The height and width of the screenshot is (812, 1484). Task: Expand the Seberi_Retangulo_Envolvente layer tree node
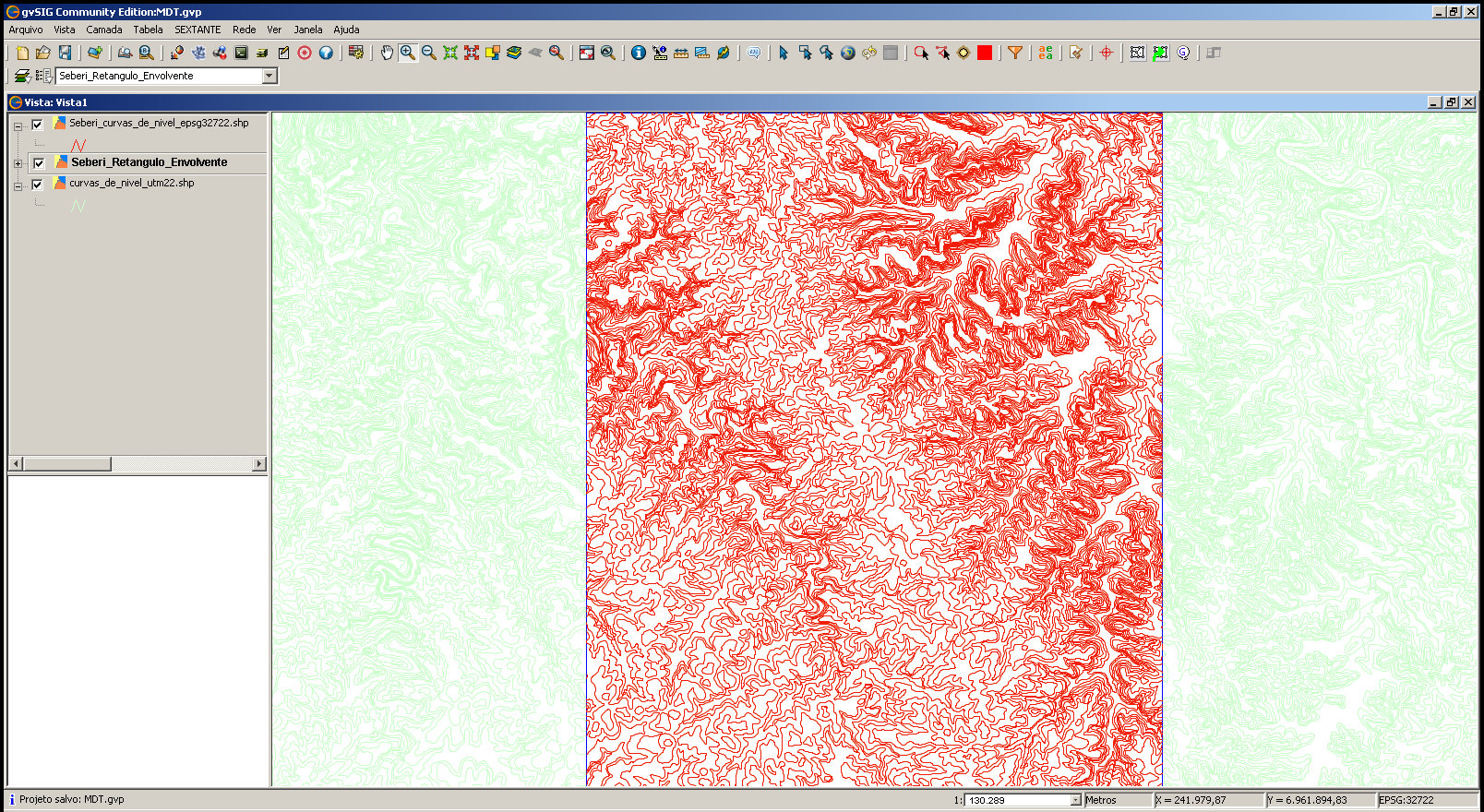click(x=18, y=163)
